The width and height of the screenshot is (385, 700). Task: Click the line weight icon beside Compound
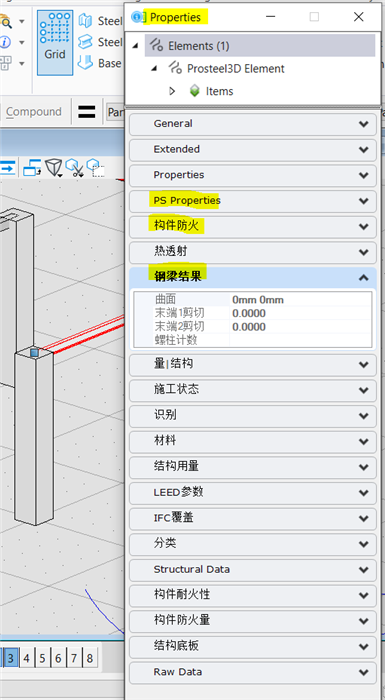(86, 112)
